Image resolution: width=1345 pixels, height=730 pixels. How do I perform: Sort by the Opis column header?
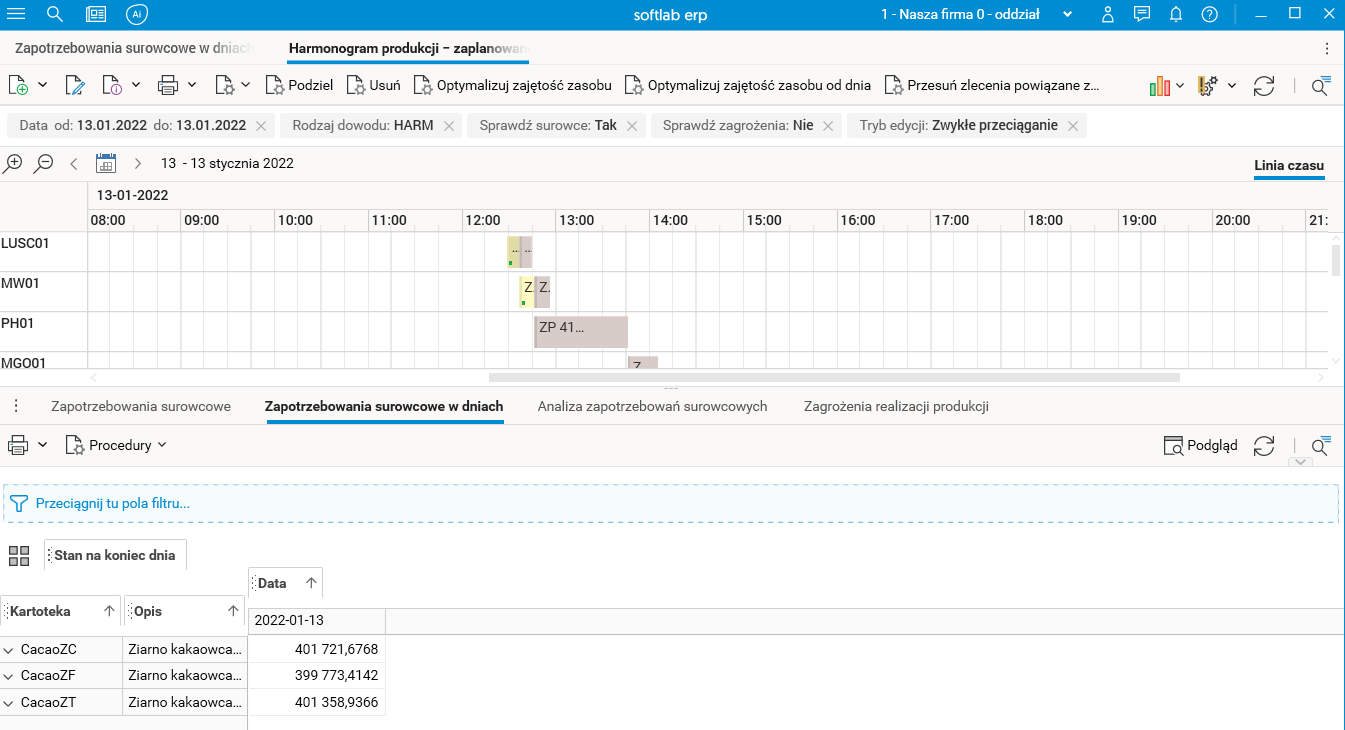pyautogui.click(x=185, y=611)
